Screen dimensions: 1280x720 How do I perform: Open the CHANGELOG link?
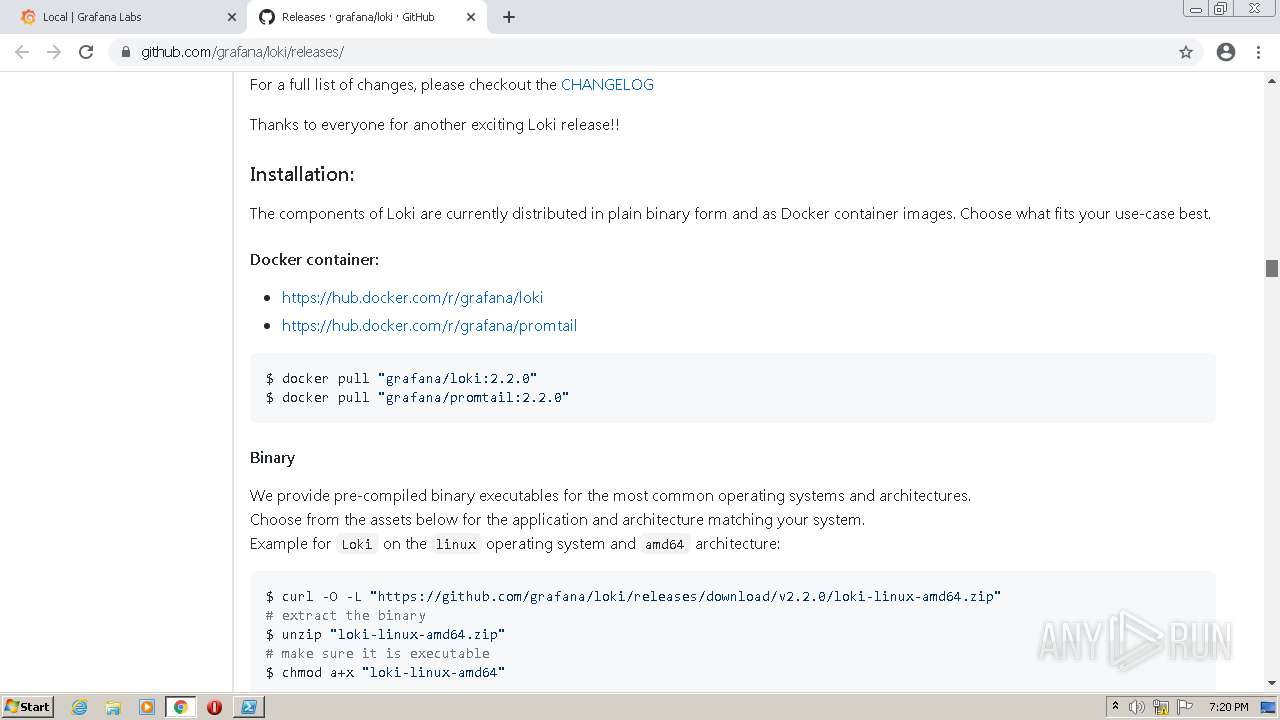tap(607, 85)
